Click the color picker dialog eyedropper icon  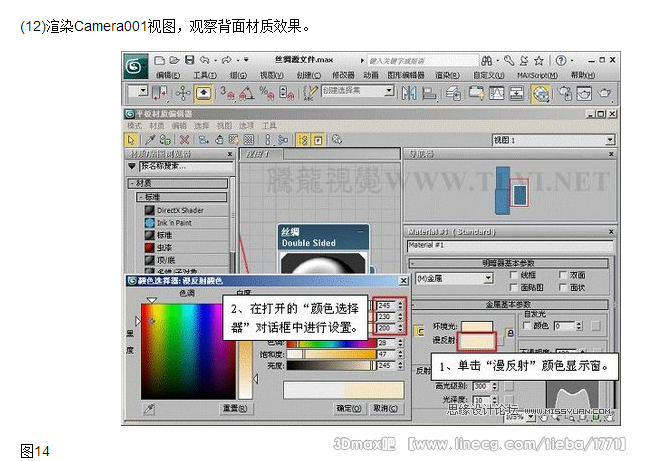[149, 408]
